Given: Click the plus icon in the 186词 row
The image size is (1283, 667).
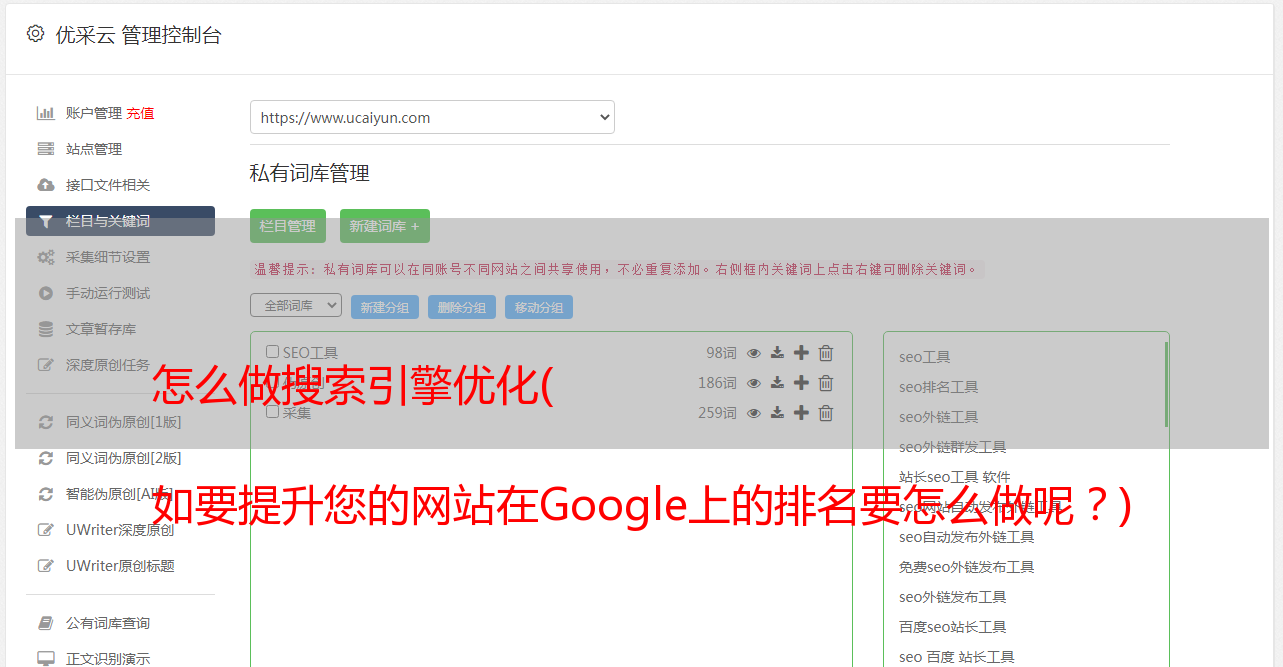Looking at the screenshot, I should [x=801, y=383].
